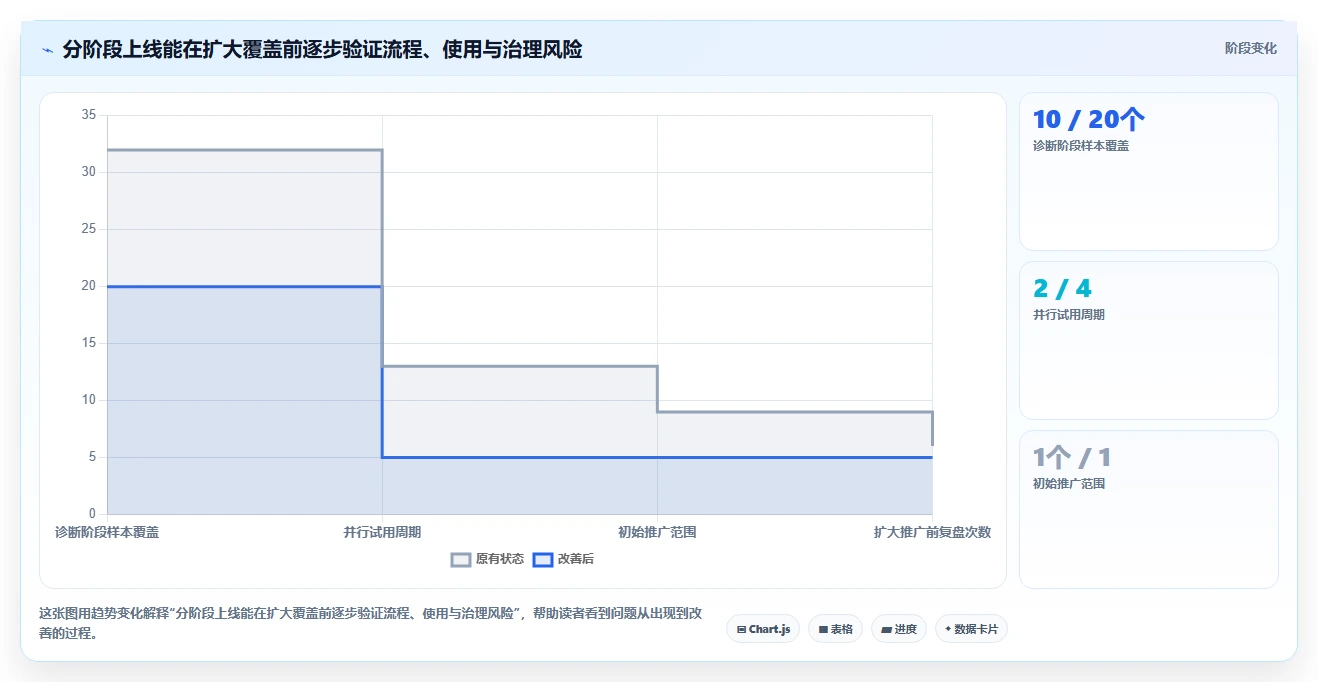Open the 10 / 20个 stat card

click(1148, 171)
